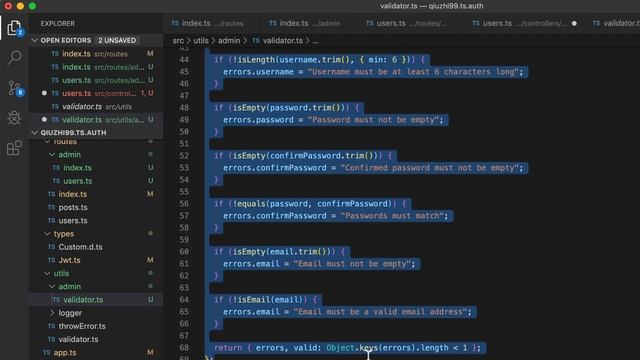The width and height of the screenshot is (640, 360).
Task: Click src in the breadcrumb
Action: (178, 40)
